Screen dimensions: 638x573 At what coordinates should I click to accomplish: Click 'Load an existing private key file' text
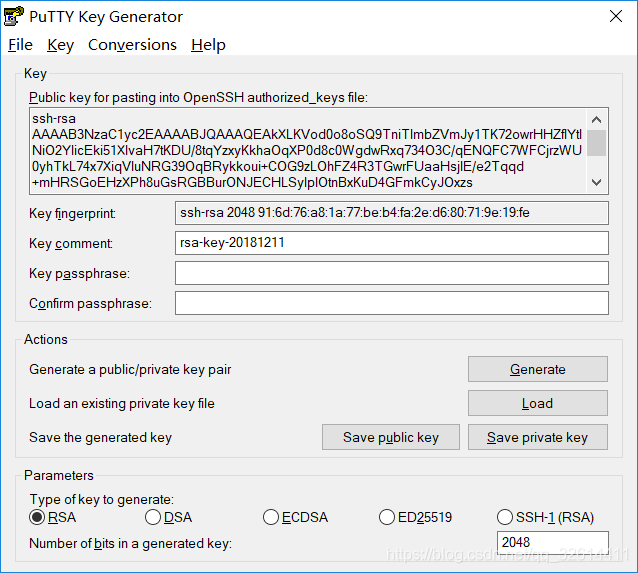(122, 403)
